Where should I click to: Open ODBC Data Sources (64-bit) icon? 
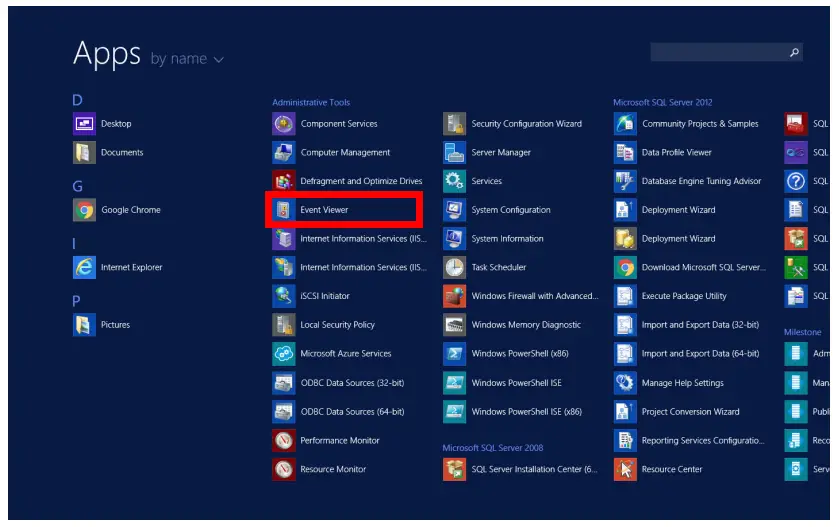click(284, 411)
